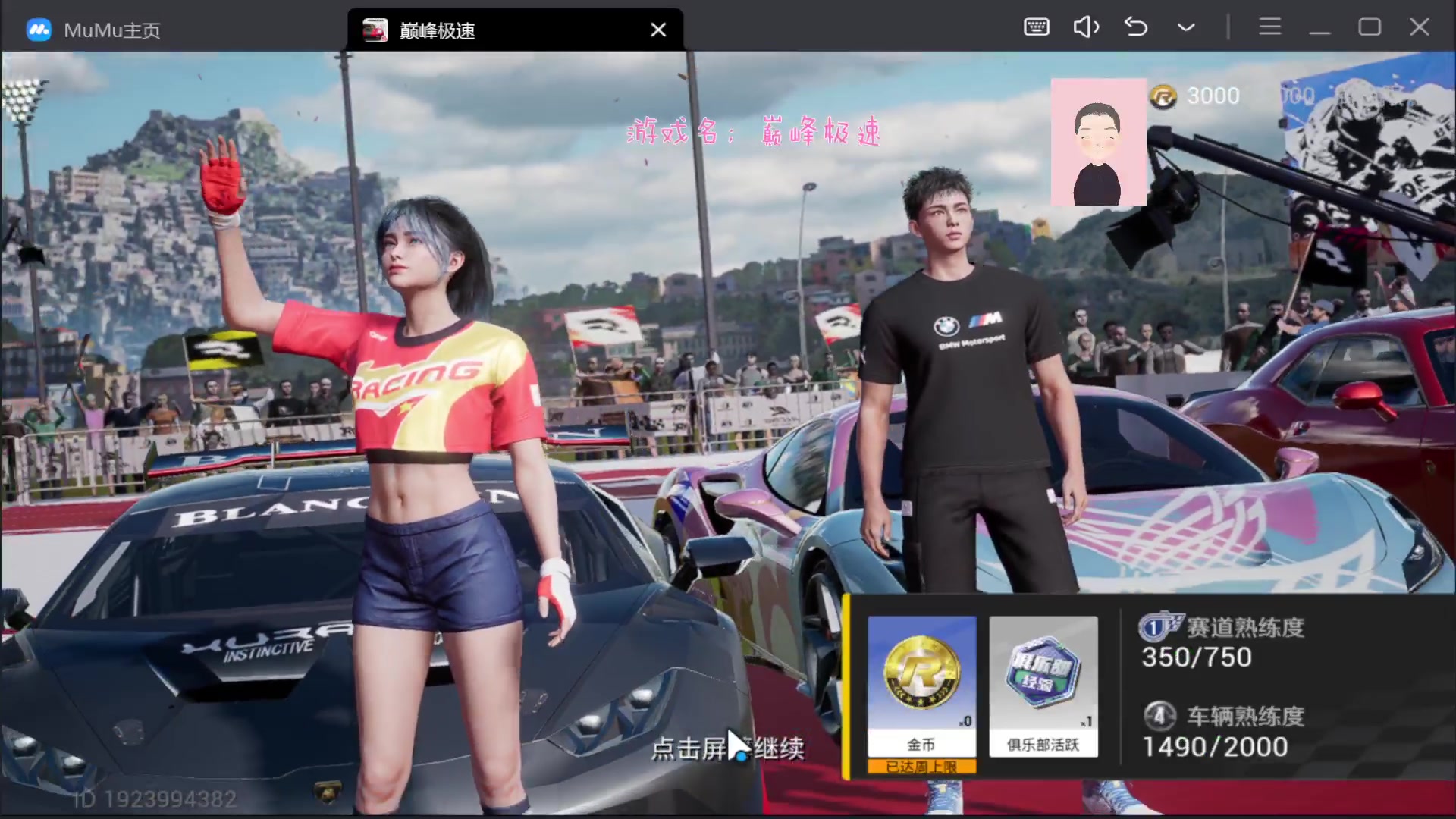Click the 1490/2000 vehicle proficiency value
The height and width of the screenshot is (819, 1456).
(1215, 747)
